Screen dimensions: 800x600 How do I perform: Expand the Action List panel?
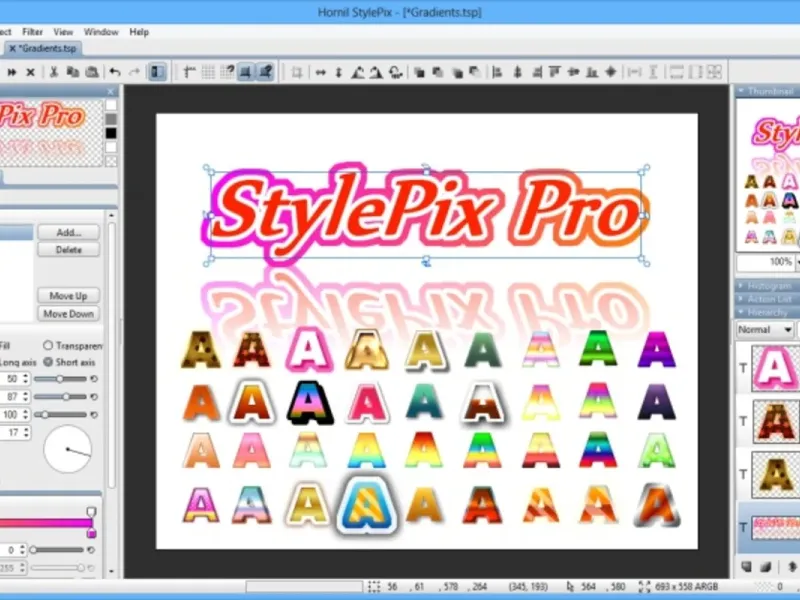pyautogui.click(x=741, y=299)
